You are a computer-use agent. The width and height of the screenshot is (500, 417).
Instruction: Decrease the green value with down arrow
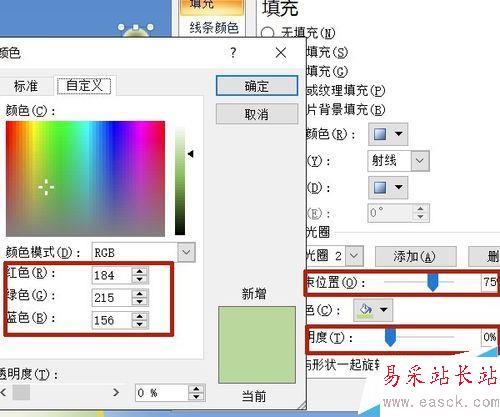(140, 302)
